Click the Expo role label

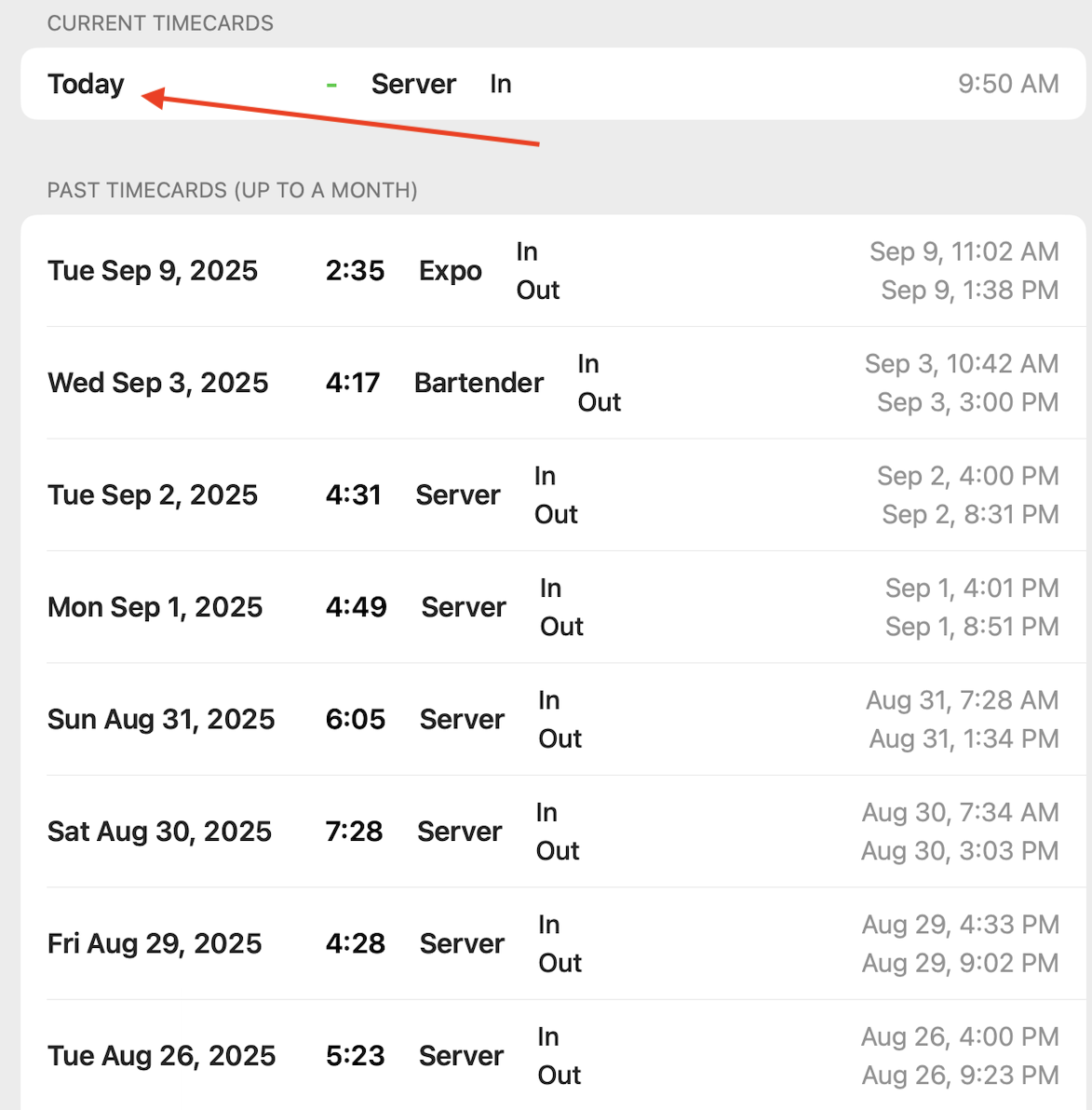450,271
